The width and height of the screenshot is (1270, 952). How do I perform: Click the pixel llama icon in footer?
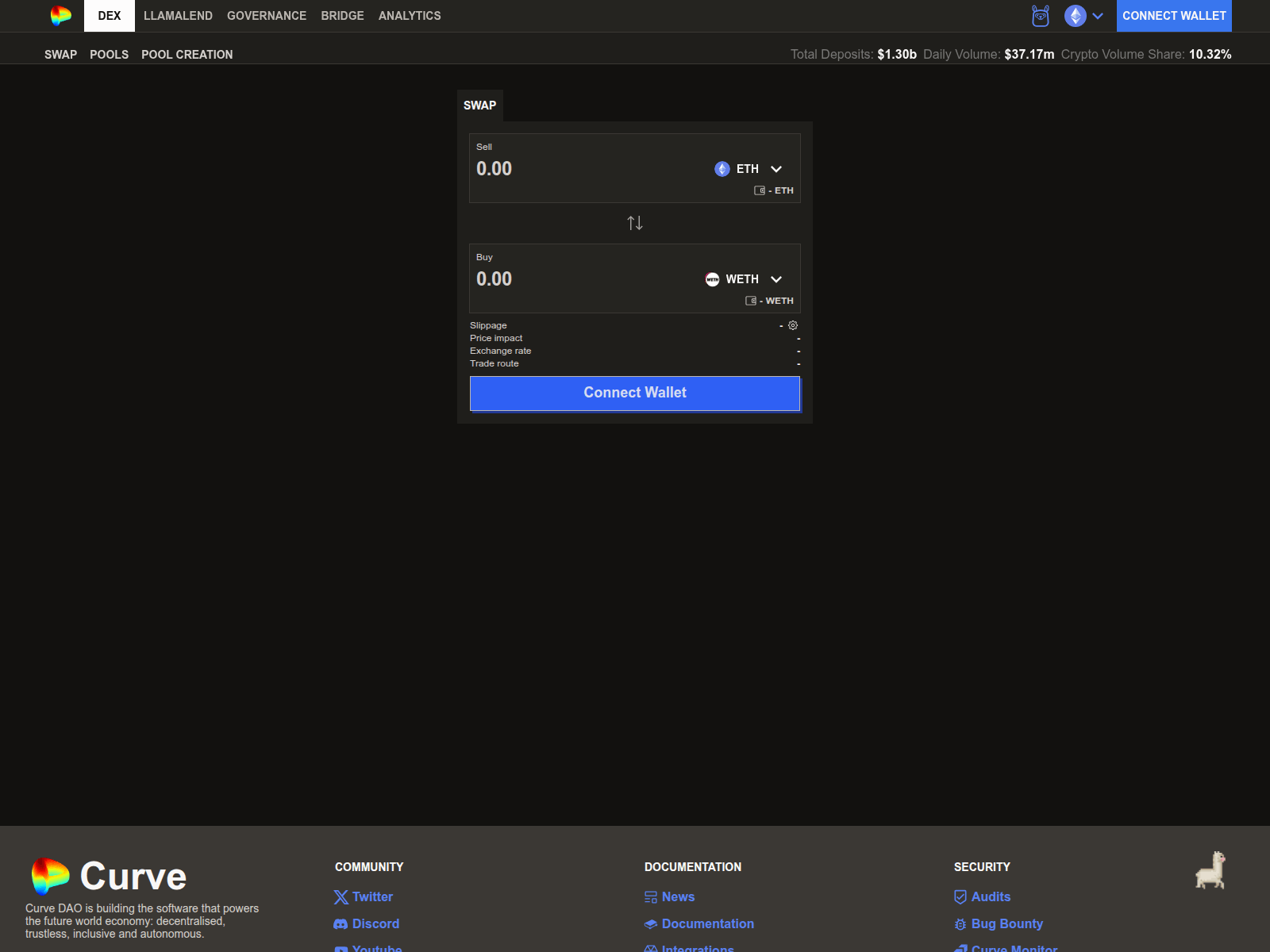click(1211, 870)
